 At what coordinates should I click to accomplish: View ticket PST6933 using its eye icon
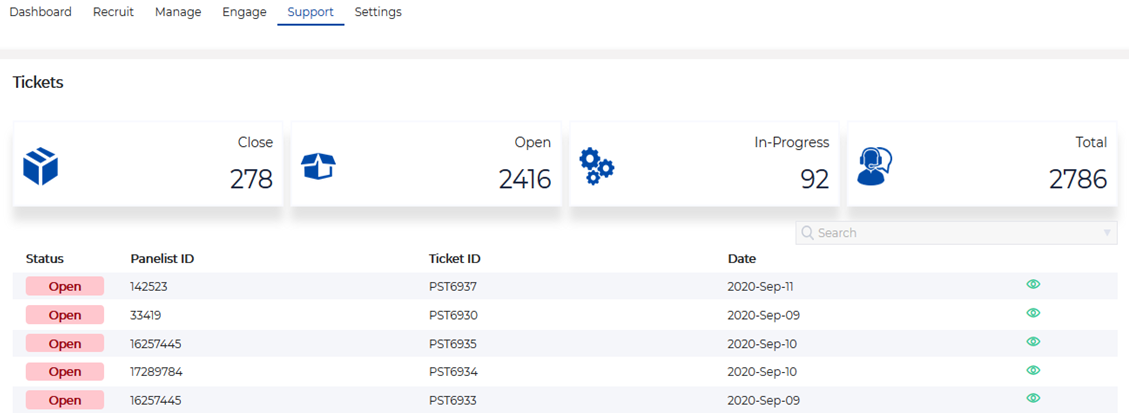[1033, 398]
